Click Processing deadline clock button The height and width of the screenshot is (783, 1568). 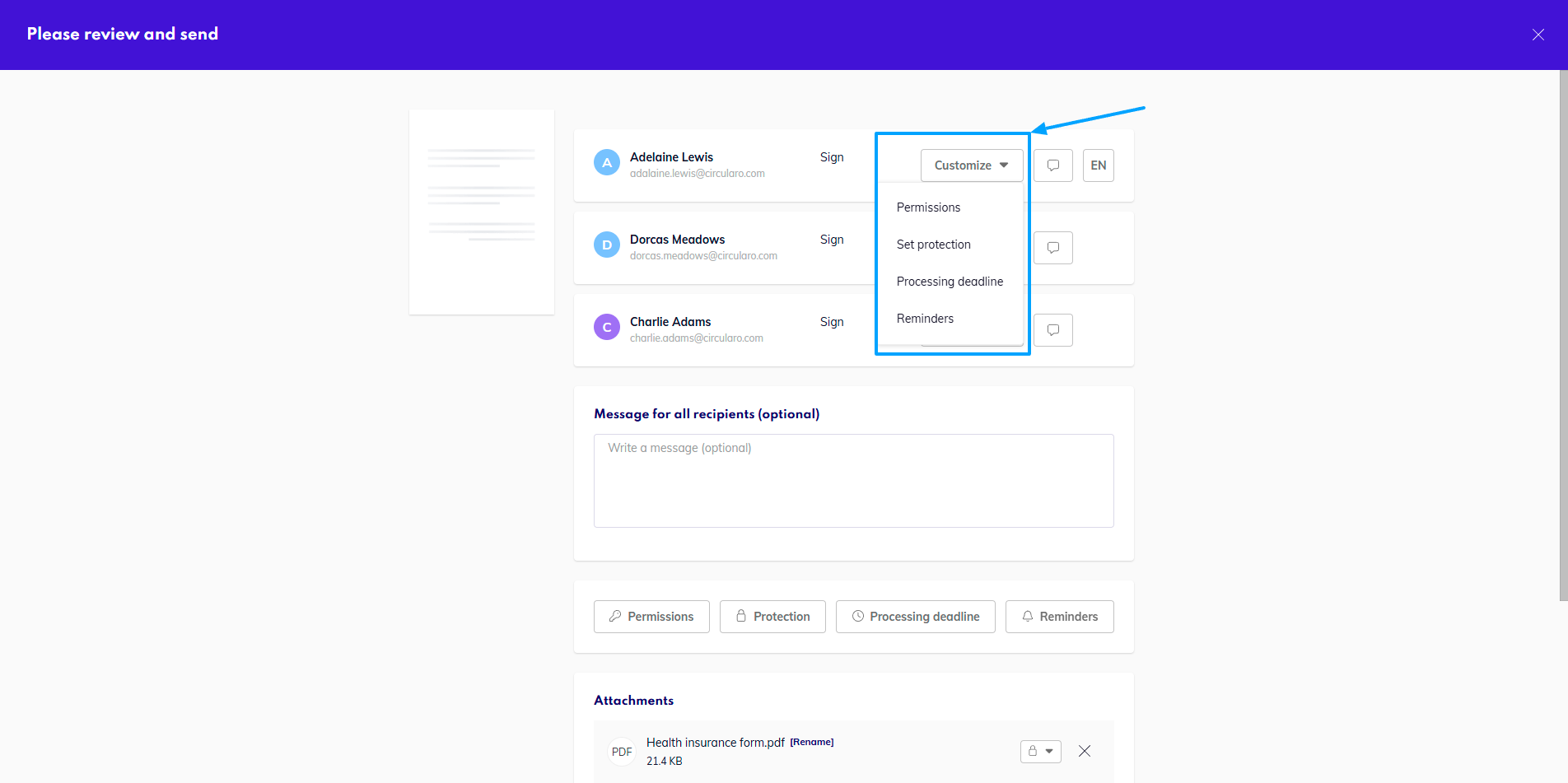coord(915,617)
